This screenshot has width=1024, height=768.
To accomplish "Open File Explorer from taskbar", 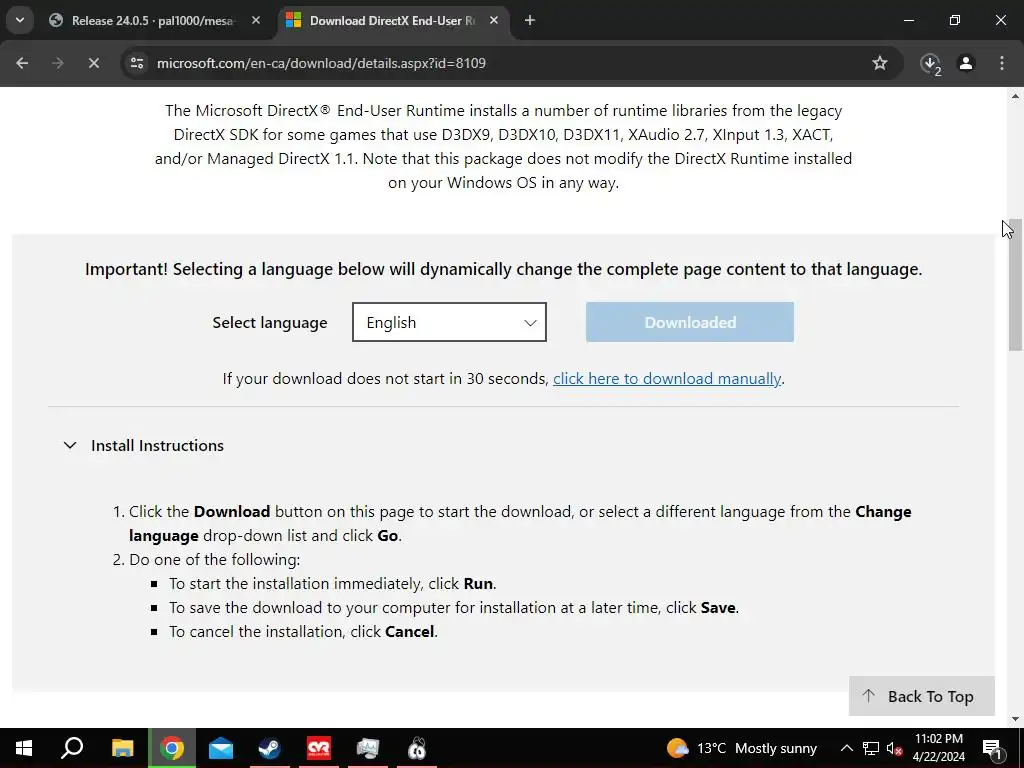I will (x=122, y=748).
